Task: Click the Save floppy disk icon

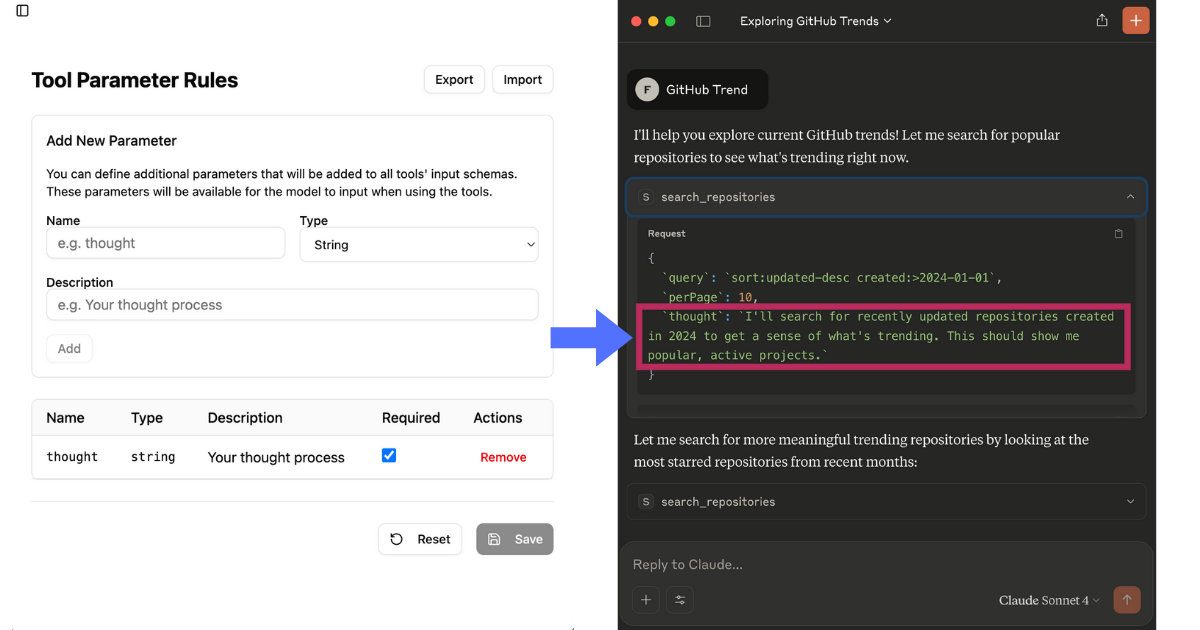Action: tap(494, 539)
